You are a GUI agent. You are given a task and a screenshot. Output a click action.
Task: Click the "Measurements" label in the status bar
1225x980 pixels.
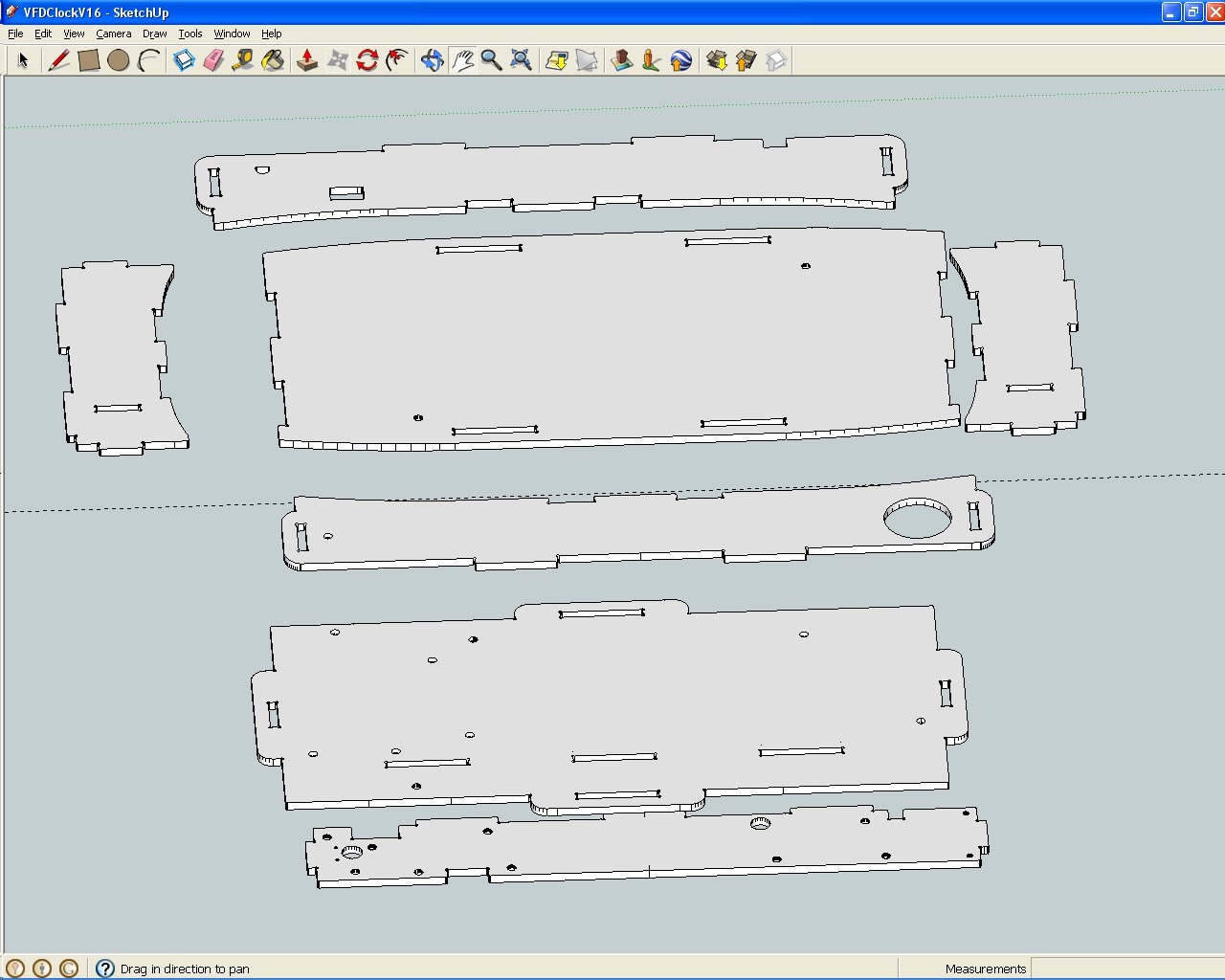[x=986, y=969]
